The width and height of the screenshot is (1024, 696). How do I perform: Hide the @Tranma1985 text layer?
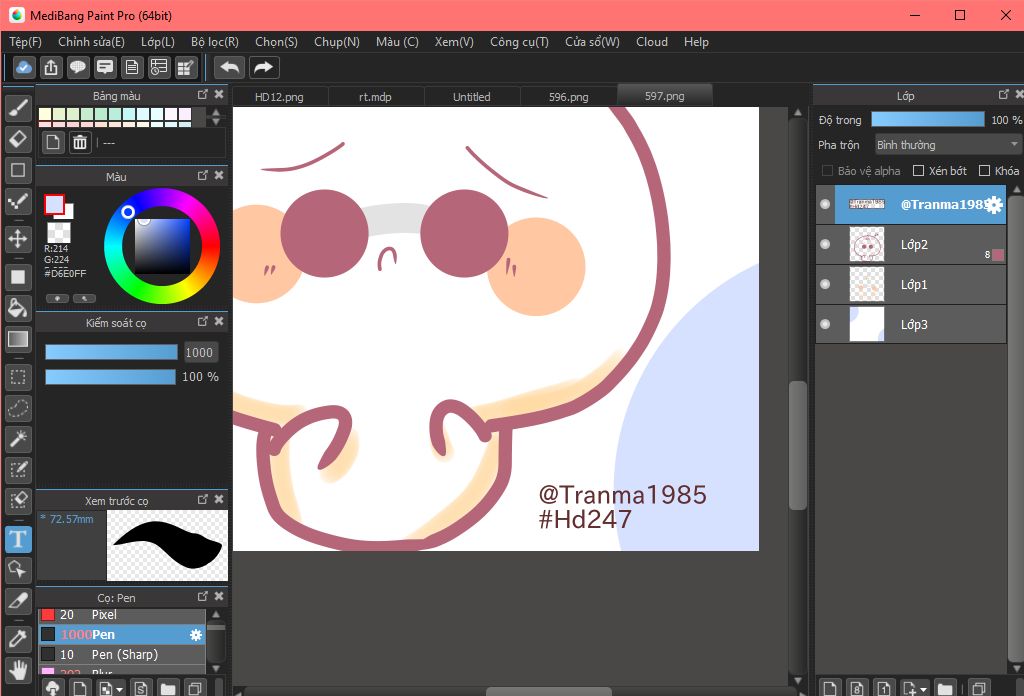(825, 204)
